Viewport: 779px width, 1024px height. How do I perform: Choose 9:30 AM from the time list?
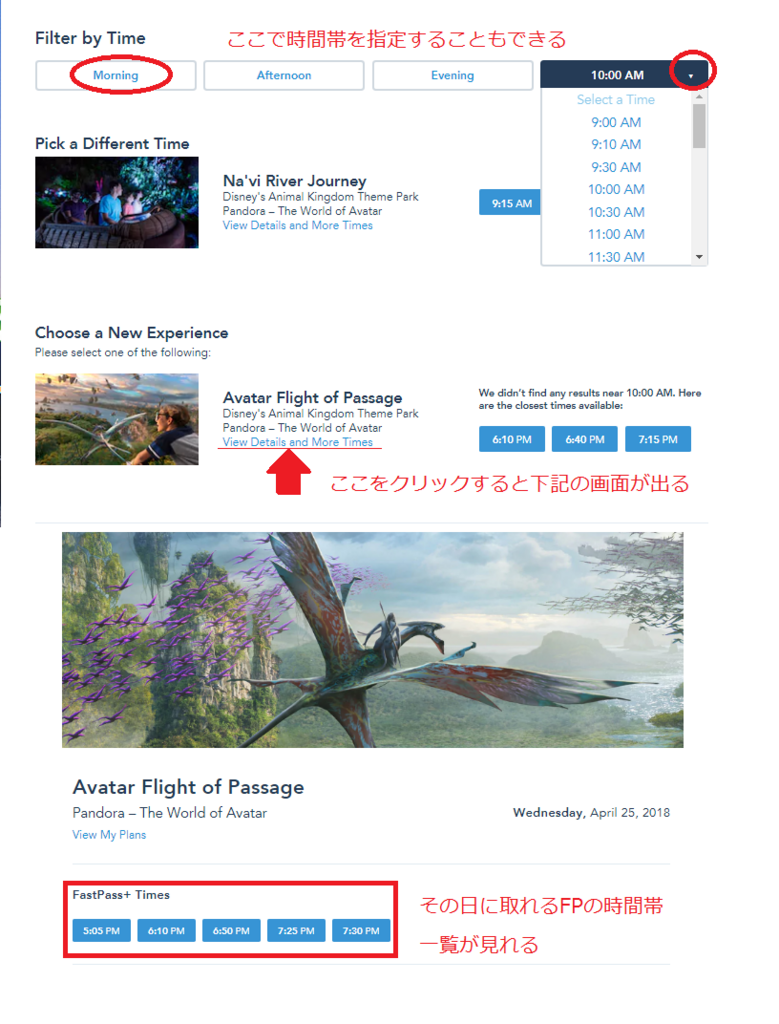pos(616,167)
